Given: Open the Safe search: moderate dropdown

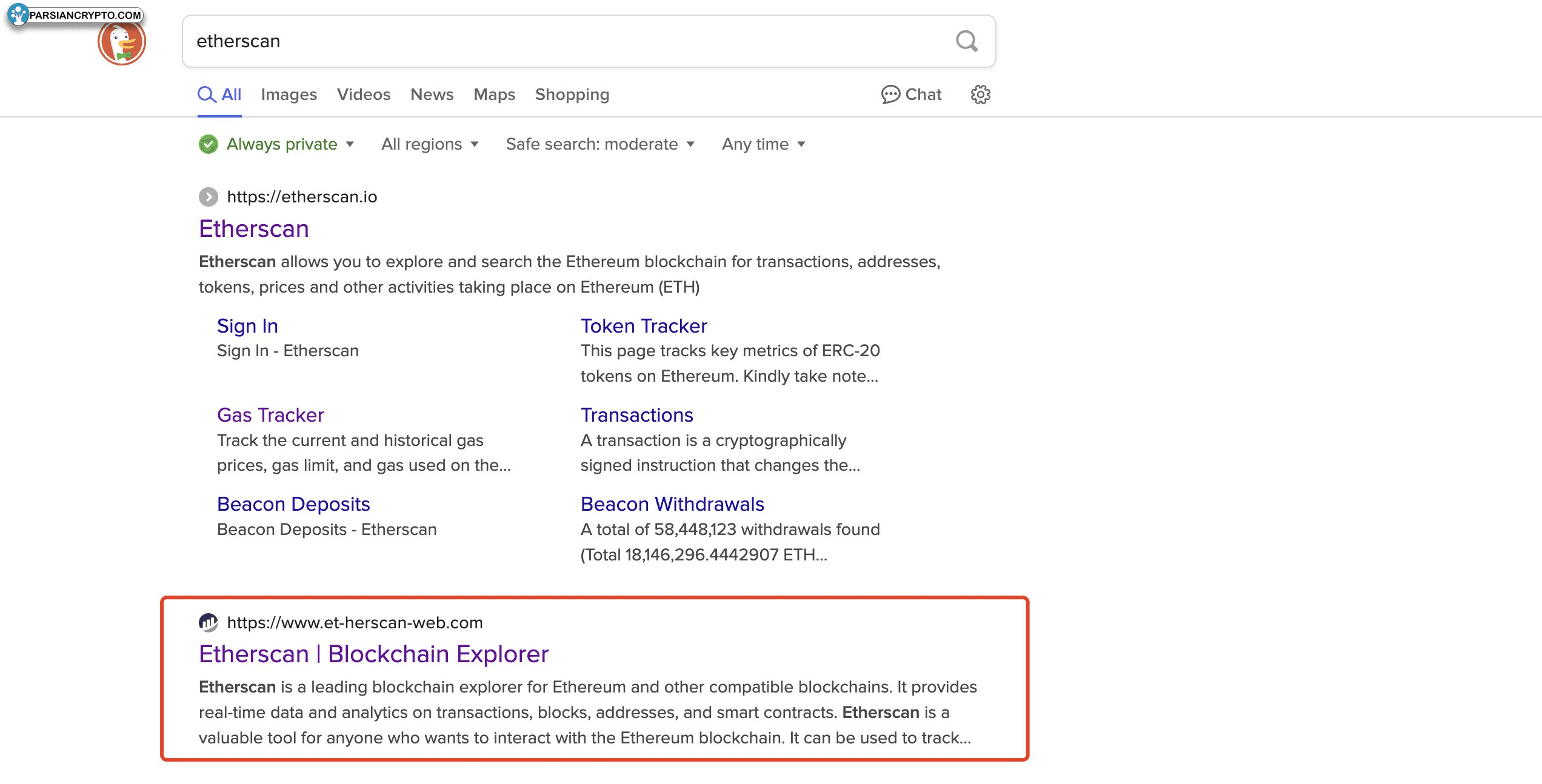Looking at the screenshot, I should 600,144.
